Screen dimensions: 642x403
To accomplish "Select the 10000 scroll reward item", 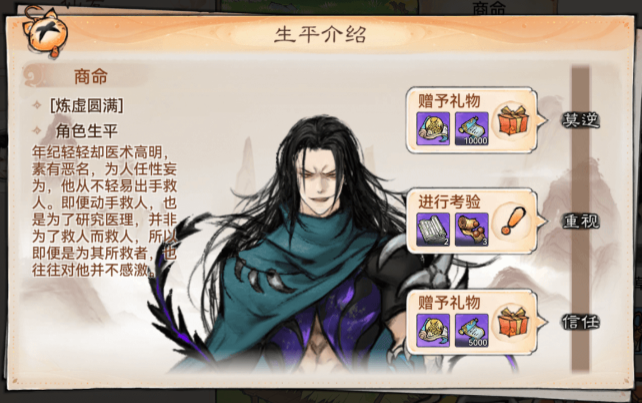I will [x=472, y=129].
